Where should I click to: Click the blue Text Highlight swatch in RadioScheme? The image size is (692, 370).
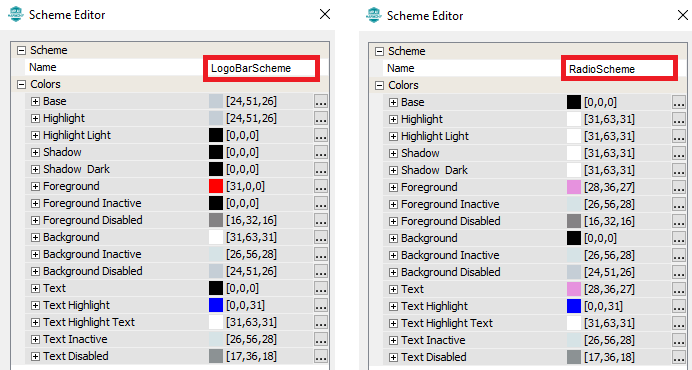tap(574, 306)
